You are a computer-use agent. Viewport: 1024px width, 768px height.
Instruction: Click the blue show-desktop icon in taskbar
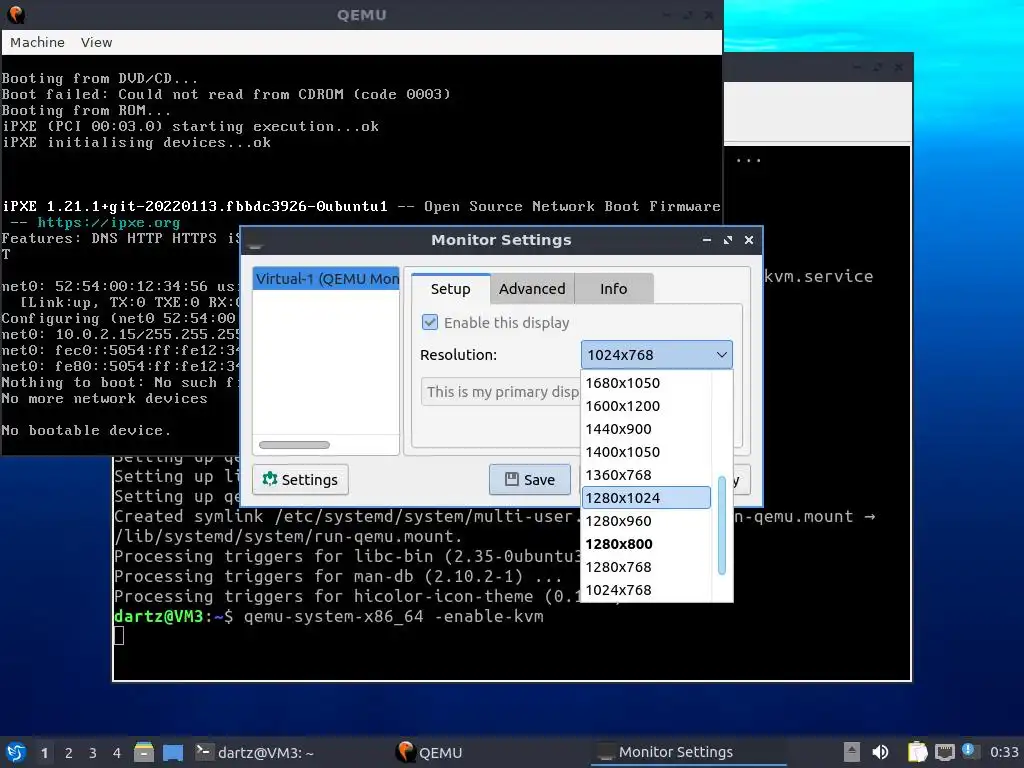[173, 752]
